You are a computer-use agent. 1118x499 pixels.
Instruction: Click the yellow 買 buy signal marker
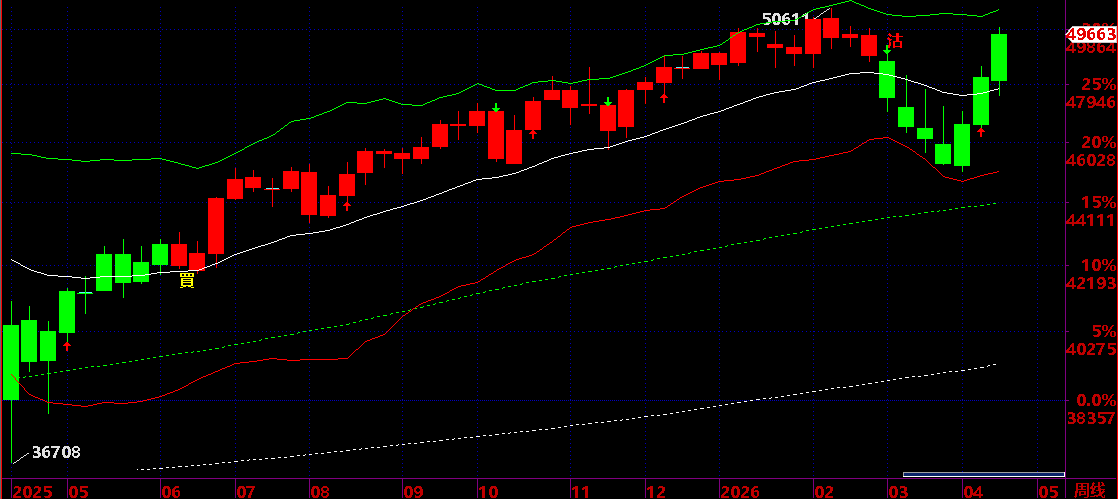click(x=187, y=280)
